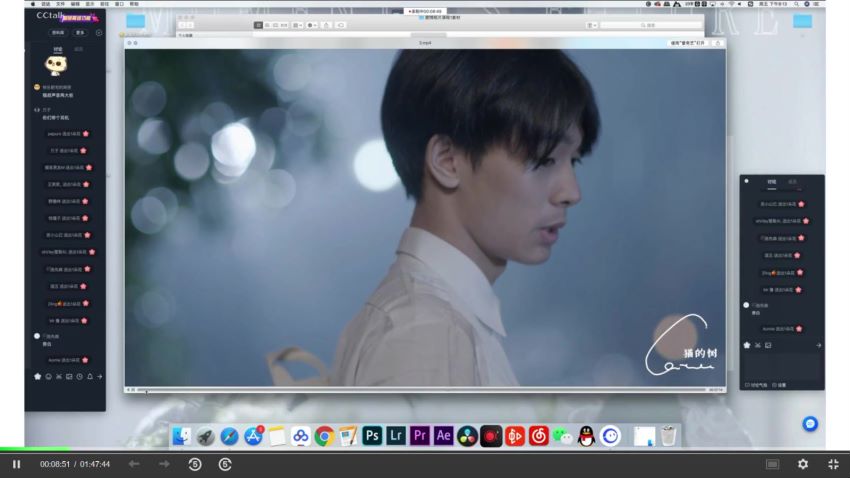Click the blue chat bubble floating button
Image resolution: width=850 pixels, height=478 pixels.
pyautogui.click(x=810, y=424)
